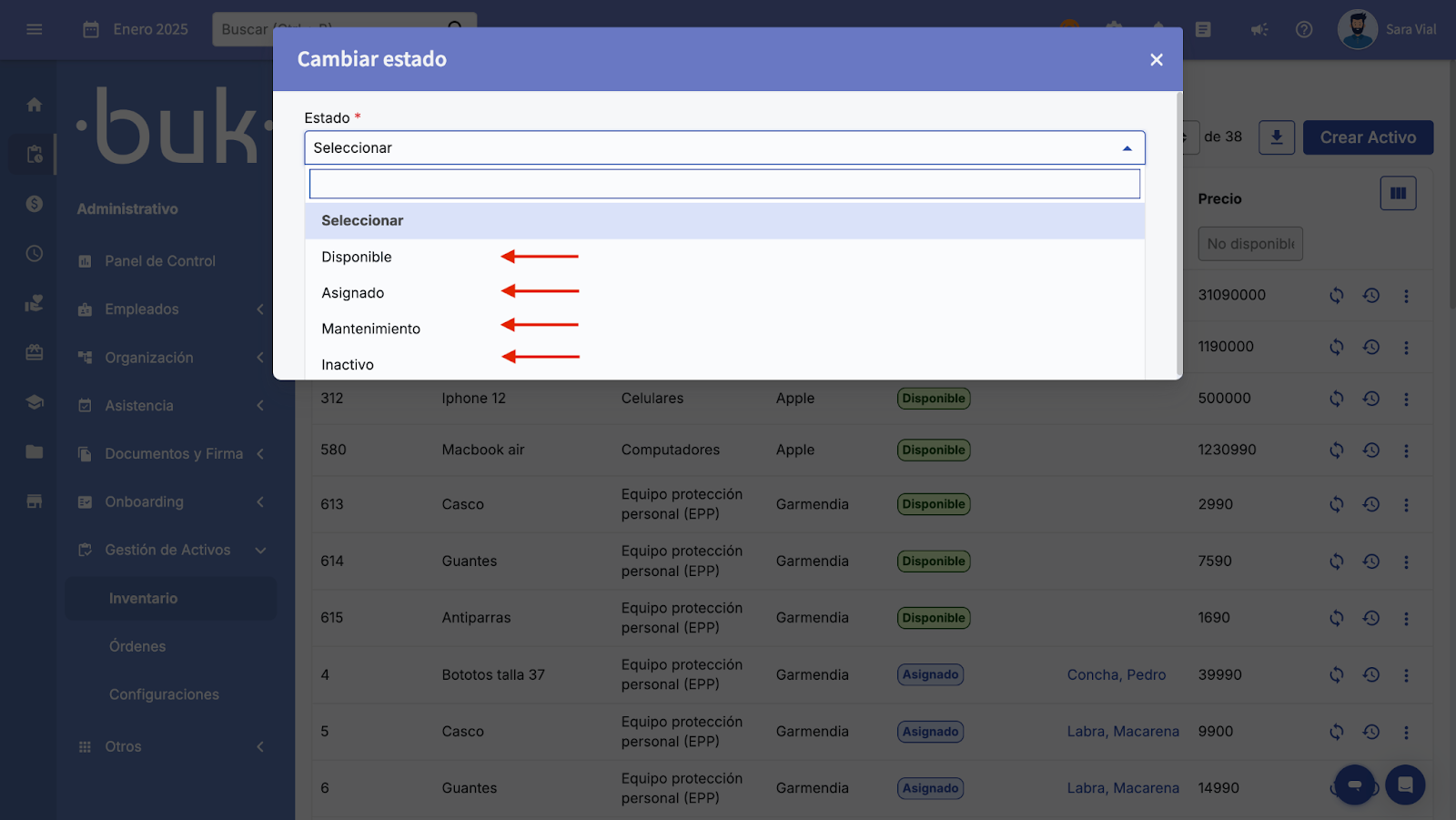Open history icon for Macbook air row
Screen dimensions: 1456x820
click(1370, 450)
